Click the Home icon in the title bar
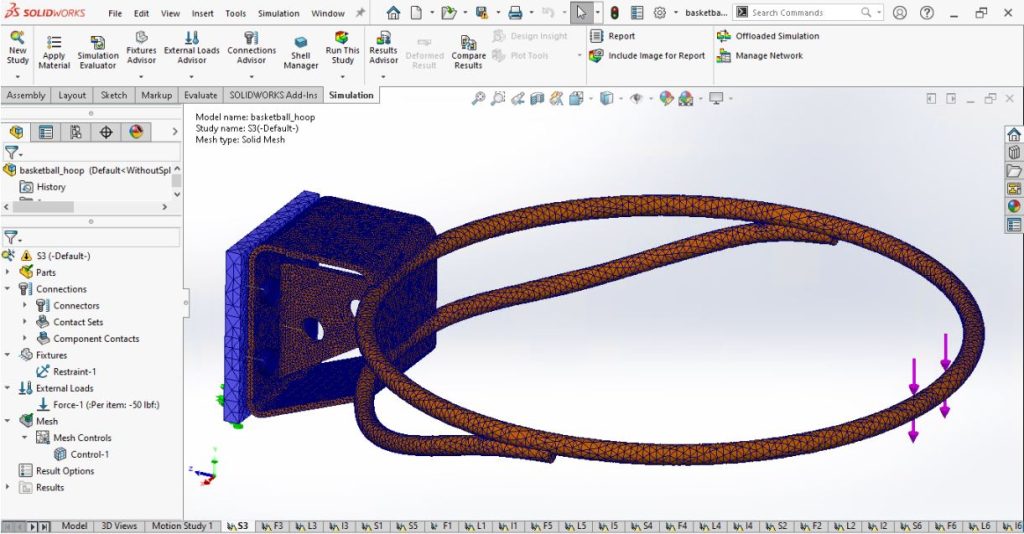The width and height of the screenshot is (1024, 534). (393, 13)
